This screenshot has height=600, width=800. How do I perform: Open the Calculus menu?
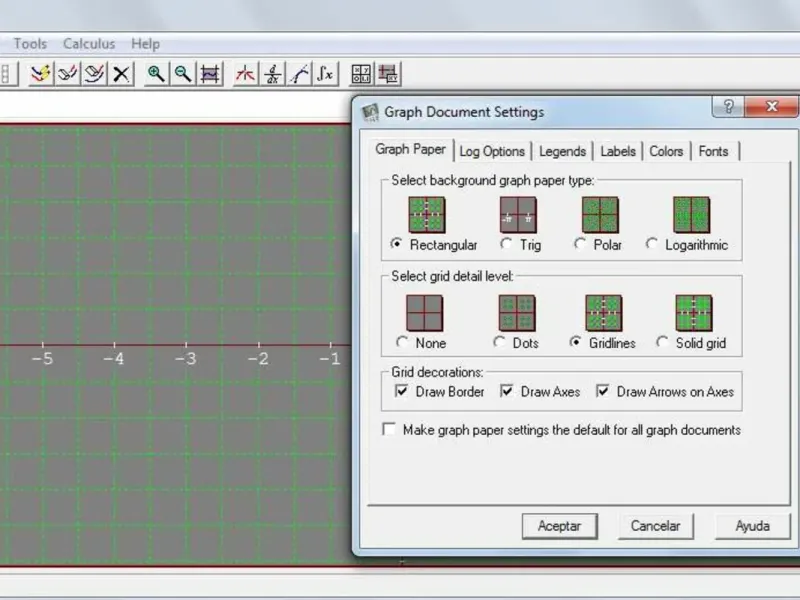tap(89, 44)
